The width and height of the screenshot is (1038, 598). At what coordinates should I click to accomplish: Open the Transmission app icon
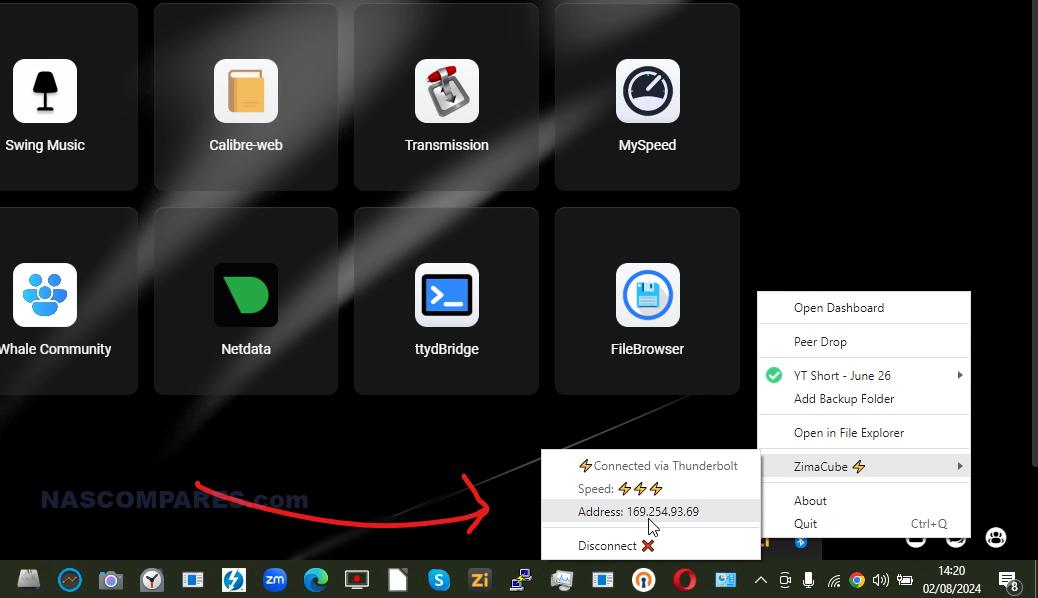click(447, 91)
